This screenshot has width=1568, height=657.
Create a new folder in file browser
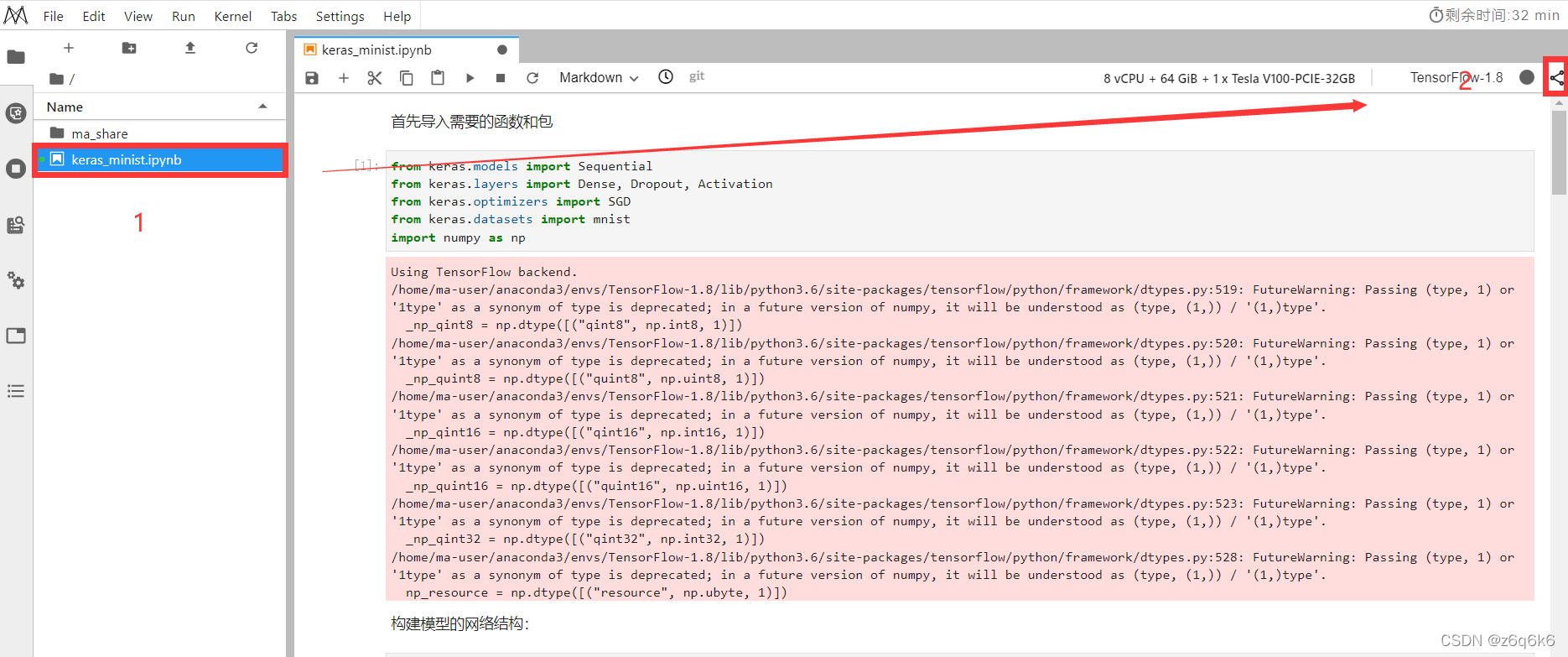129,48
